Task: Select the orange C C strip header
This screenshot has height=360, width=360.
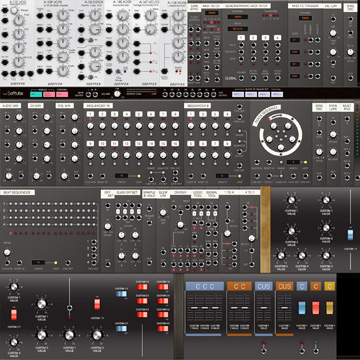Action: 239,286
